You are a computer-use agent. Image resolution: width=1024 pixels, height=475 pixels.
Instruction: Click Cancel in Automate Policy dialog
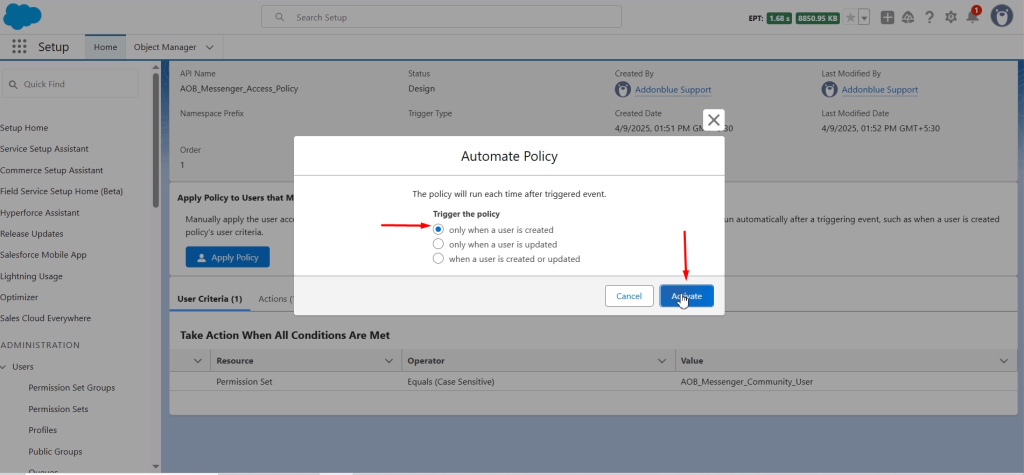click(628, 296)
